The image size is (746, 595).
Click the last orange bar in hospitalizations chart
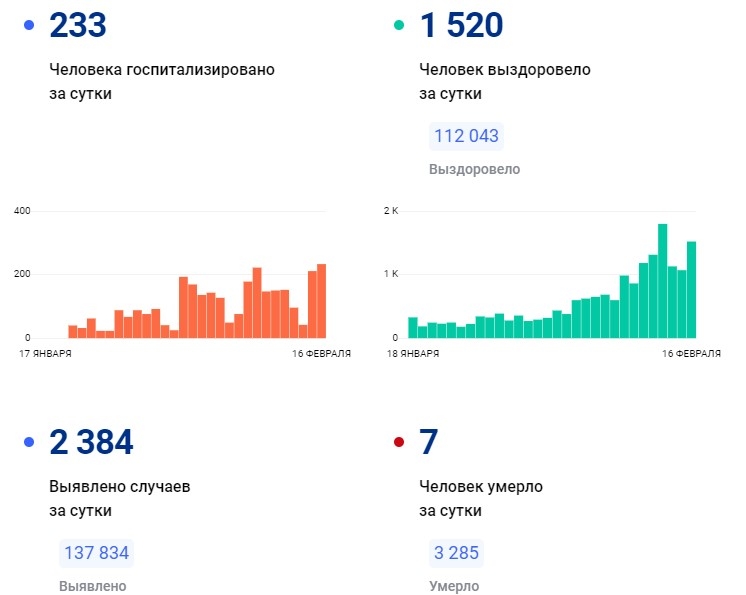pos(321,301)
